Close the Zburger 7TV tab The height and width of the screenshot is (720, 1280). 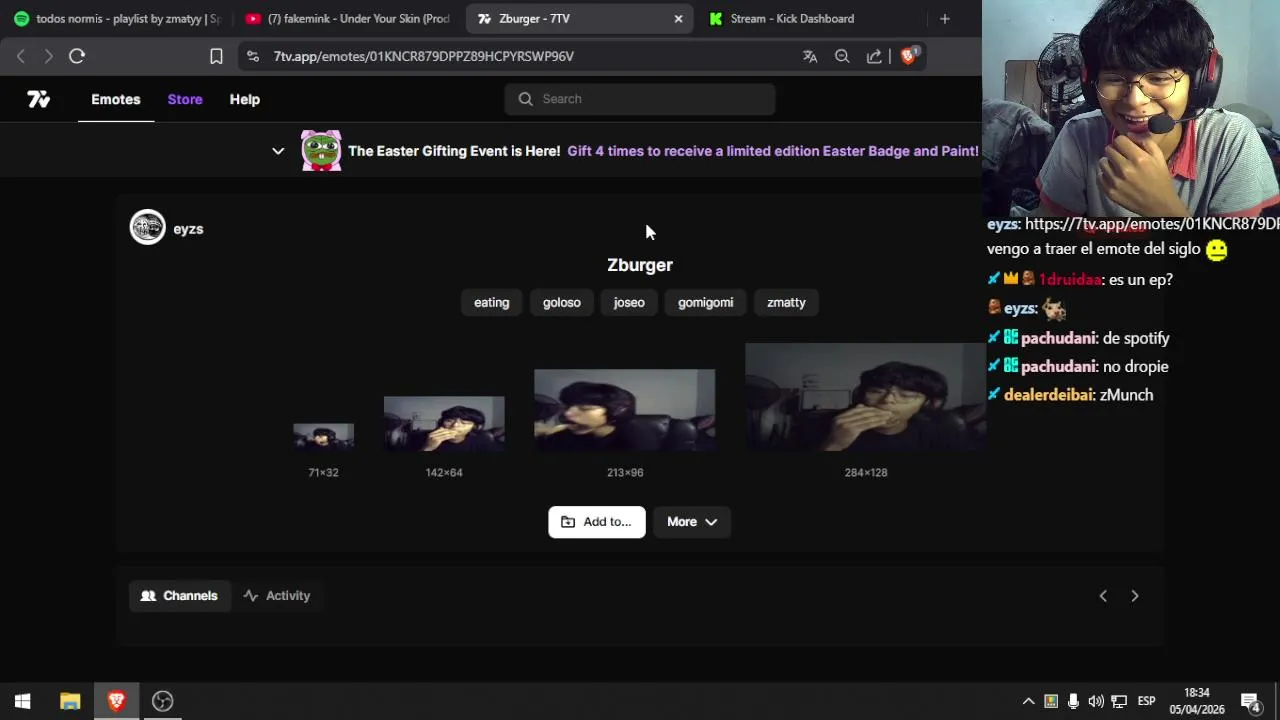click(678, 18)
